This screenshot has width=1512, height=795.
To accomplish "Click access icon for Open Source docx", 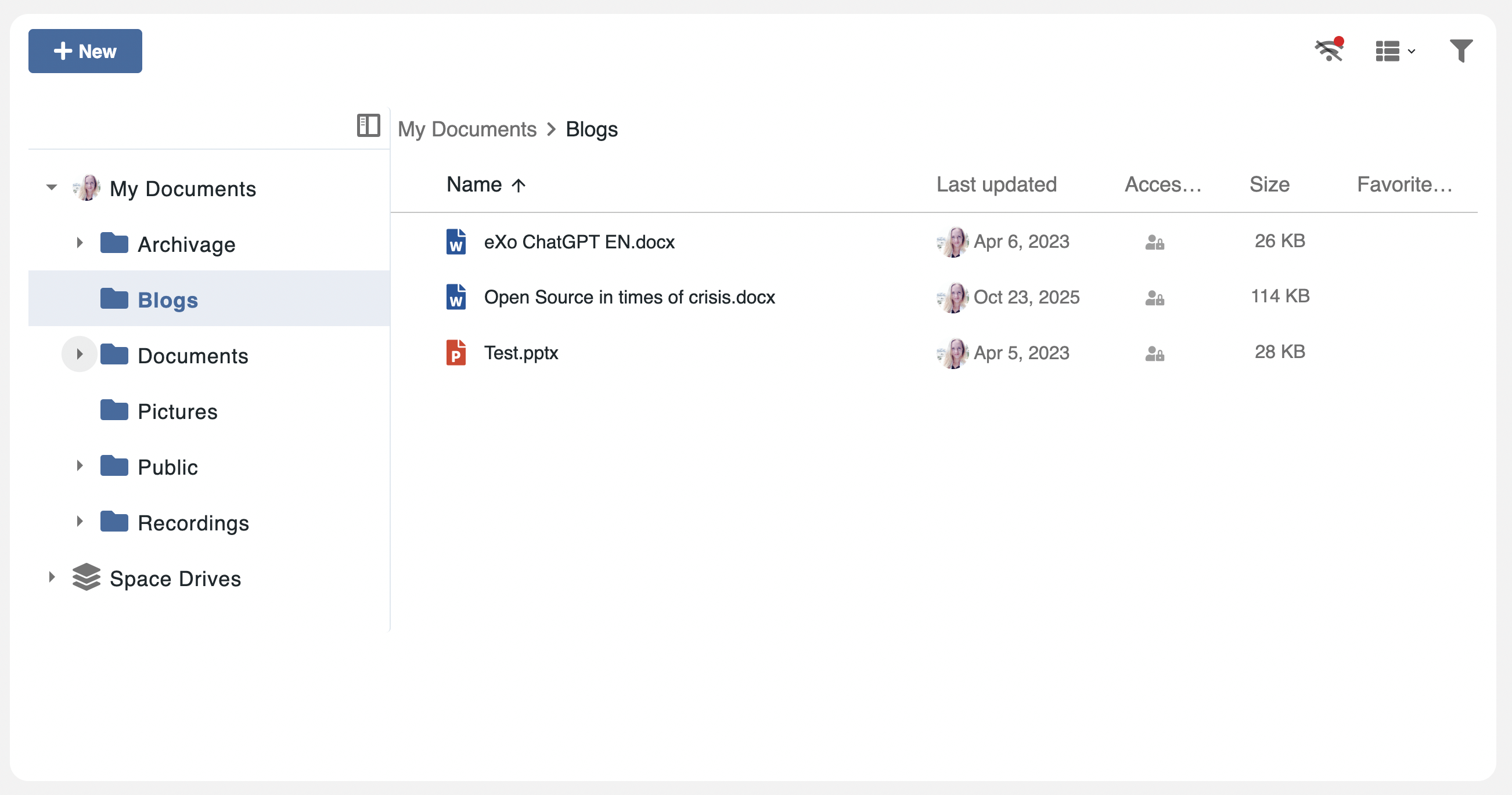I will (x=1154, y=298).
